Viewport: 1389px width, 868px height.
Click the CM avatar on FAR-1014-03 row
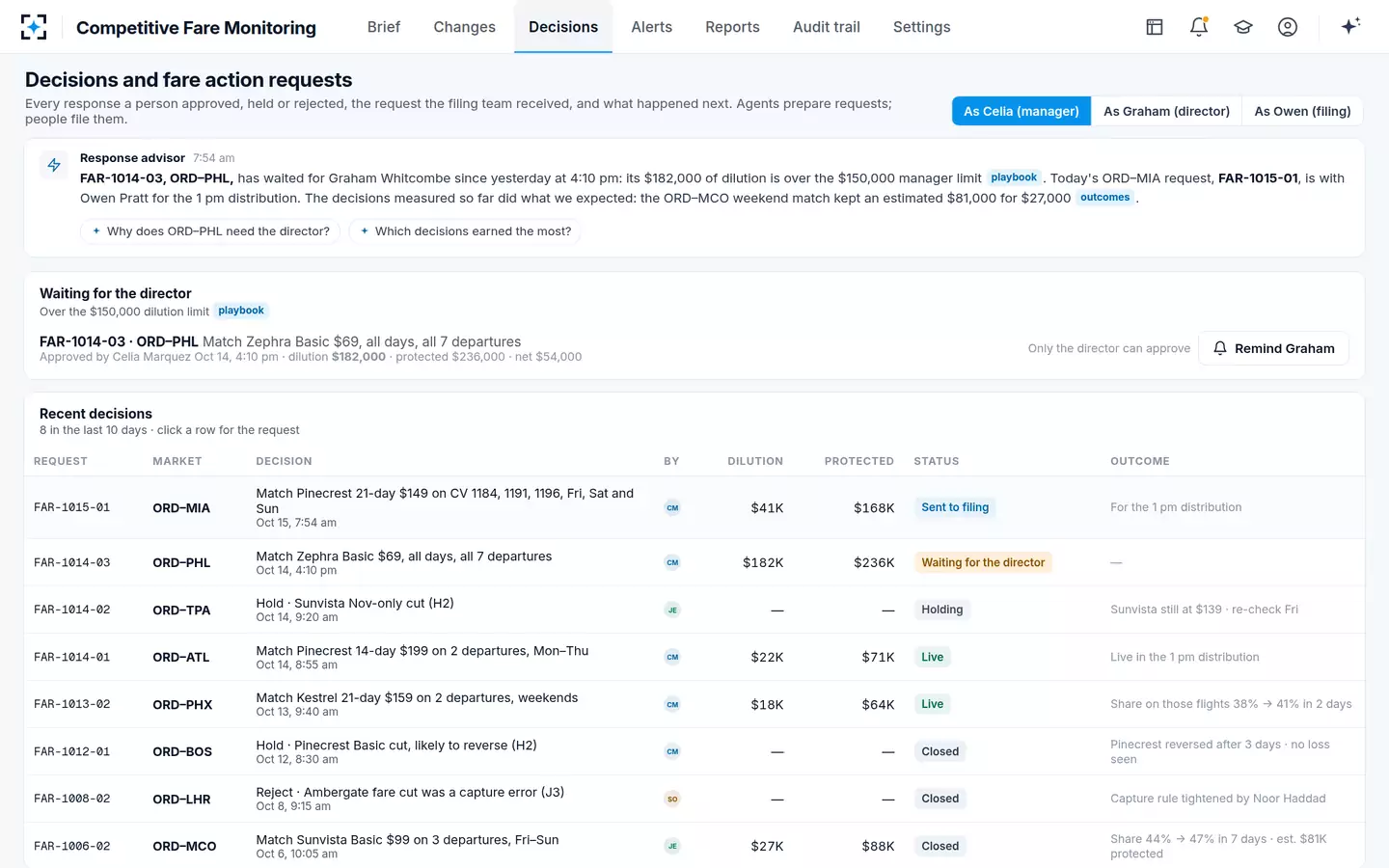(672, 562)
